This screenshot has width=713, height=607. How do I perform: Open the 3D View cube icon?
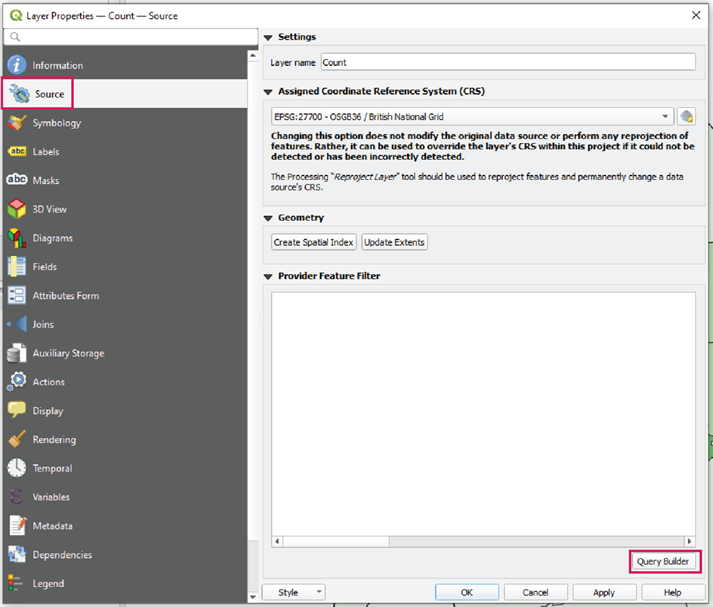[17, 209]
